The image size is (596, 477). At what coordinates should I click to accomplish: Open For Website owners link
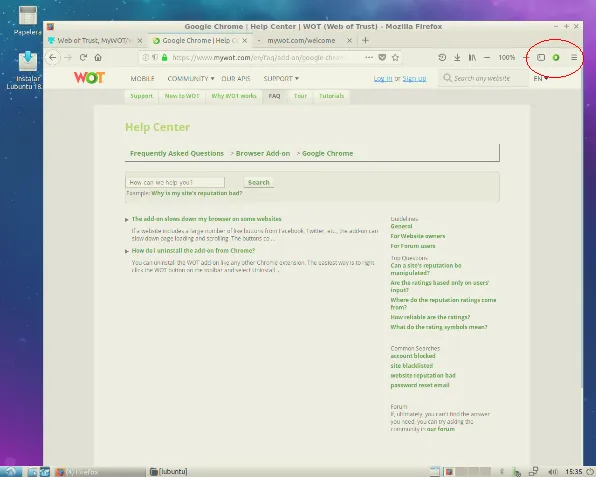pos(418,236)
